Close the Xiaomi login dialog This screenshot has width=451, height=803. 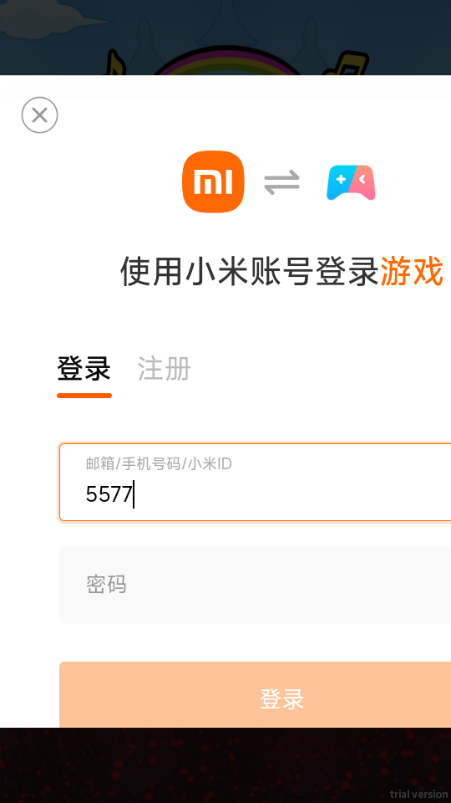pos(39,115)
